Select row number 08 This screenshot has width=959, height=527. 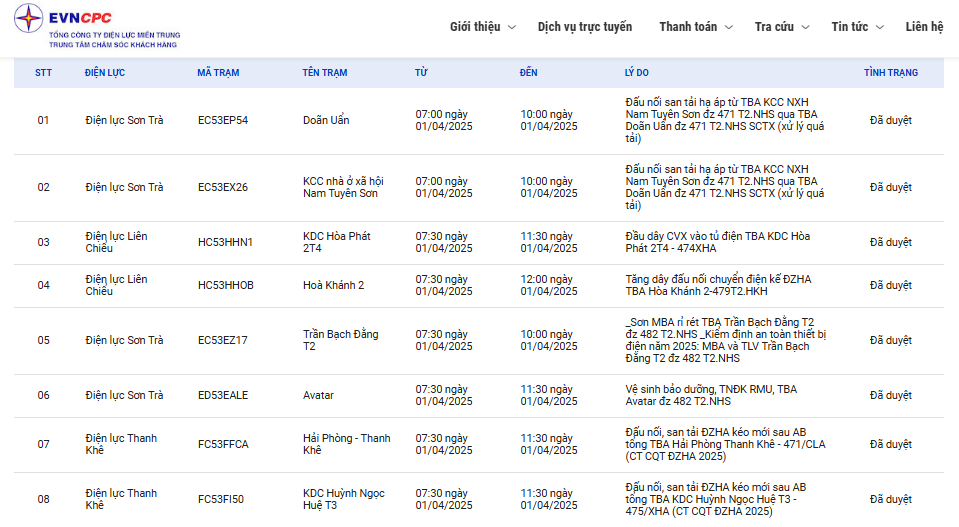[43, 499]
